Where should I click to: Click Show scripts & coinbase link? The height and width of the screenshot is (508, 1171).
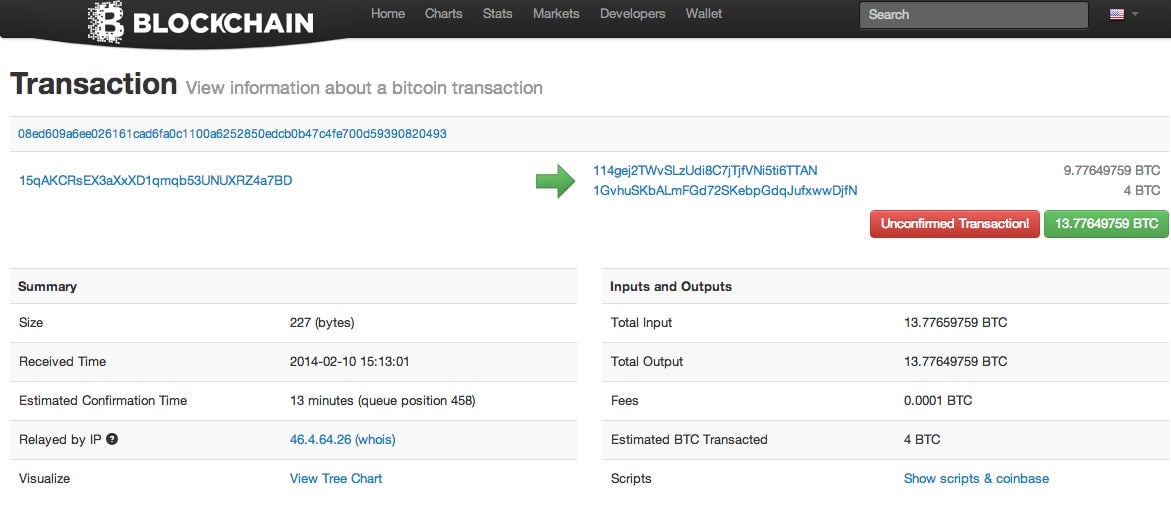click(976, 478)
